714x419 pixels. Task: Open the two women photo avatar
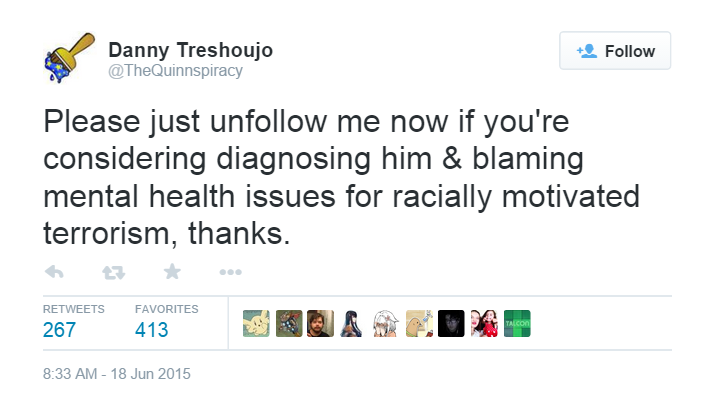click(484, 323)
